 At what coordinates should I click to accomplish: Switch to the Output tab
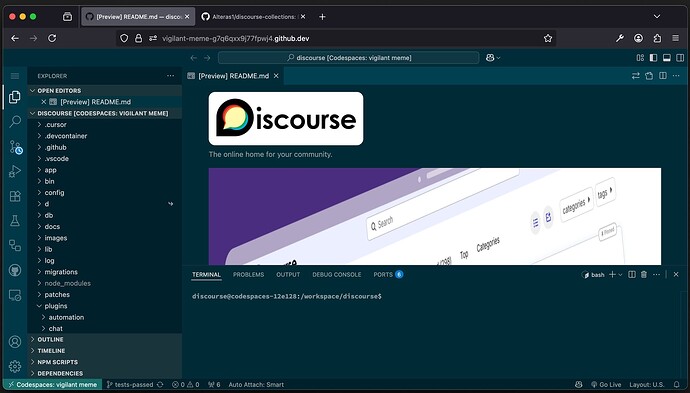[288, 275]
